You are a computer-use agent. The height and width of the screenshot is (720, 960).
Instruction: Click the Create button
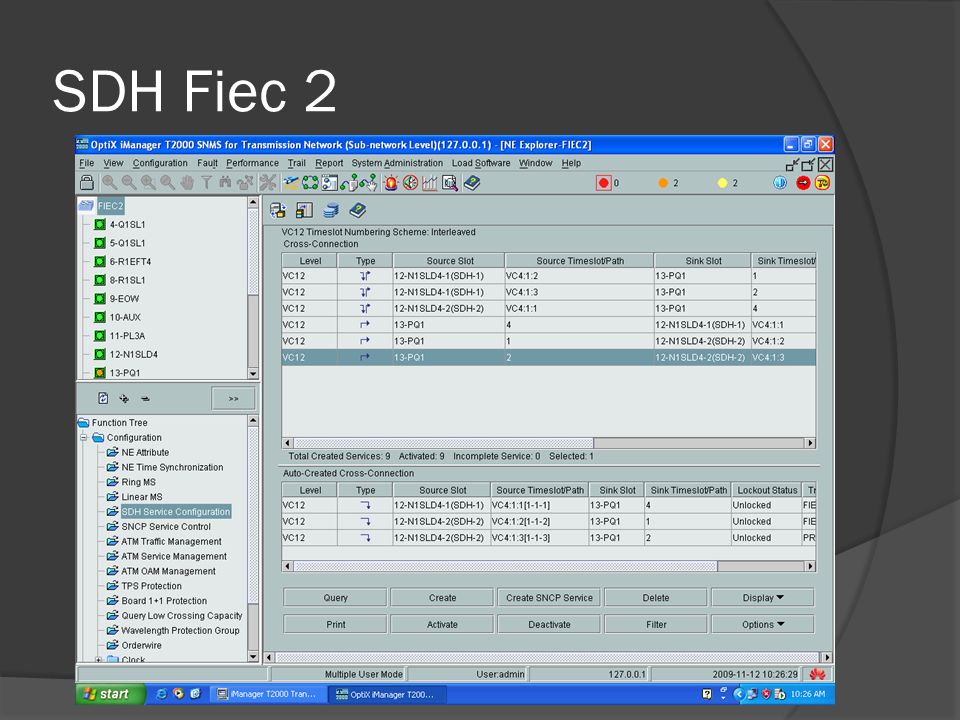(442, 598)
